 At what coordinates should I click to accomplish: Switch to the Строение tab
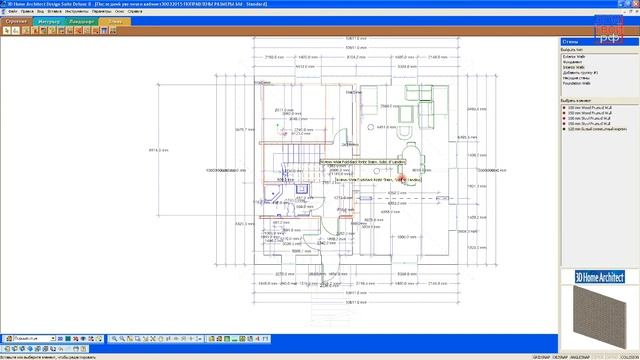point(16,21)
